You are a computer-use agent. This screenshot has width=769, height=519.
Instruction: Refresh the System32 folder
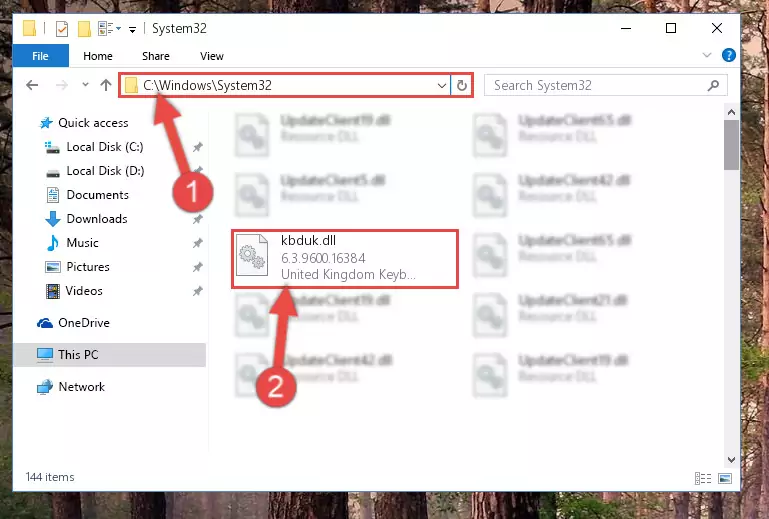pos(461,85)
